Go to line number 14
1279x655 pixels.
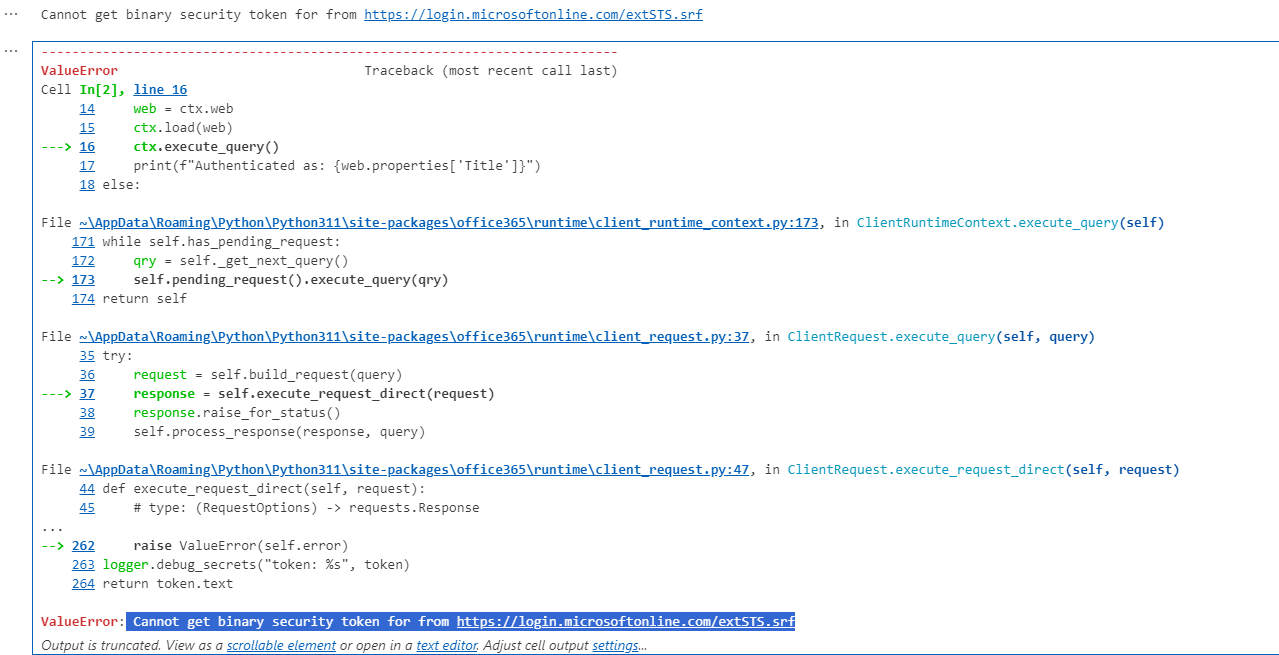click(87, 109)
